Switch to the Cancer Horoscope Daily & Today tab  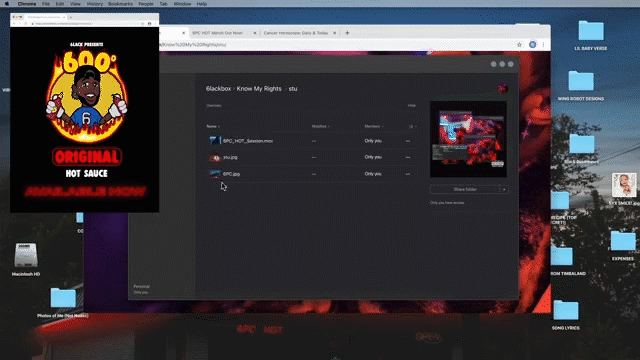[x=296, y=33]
